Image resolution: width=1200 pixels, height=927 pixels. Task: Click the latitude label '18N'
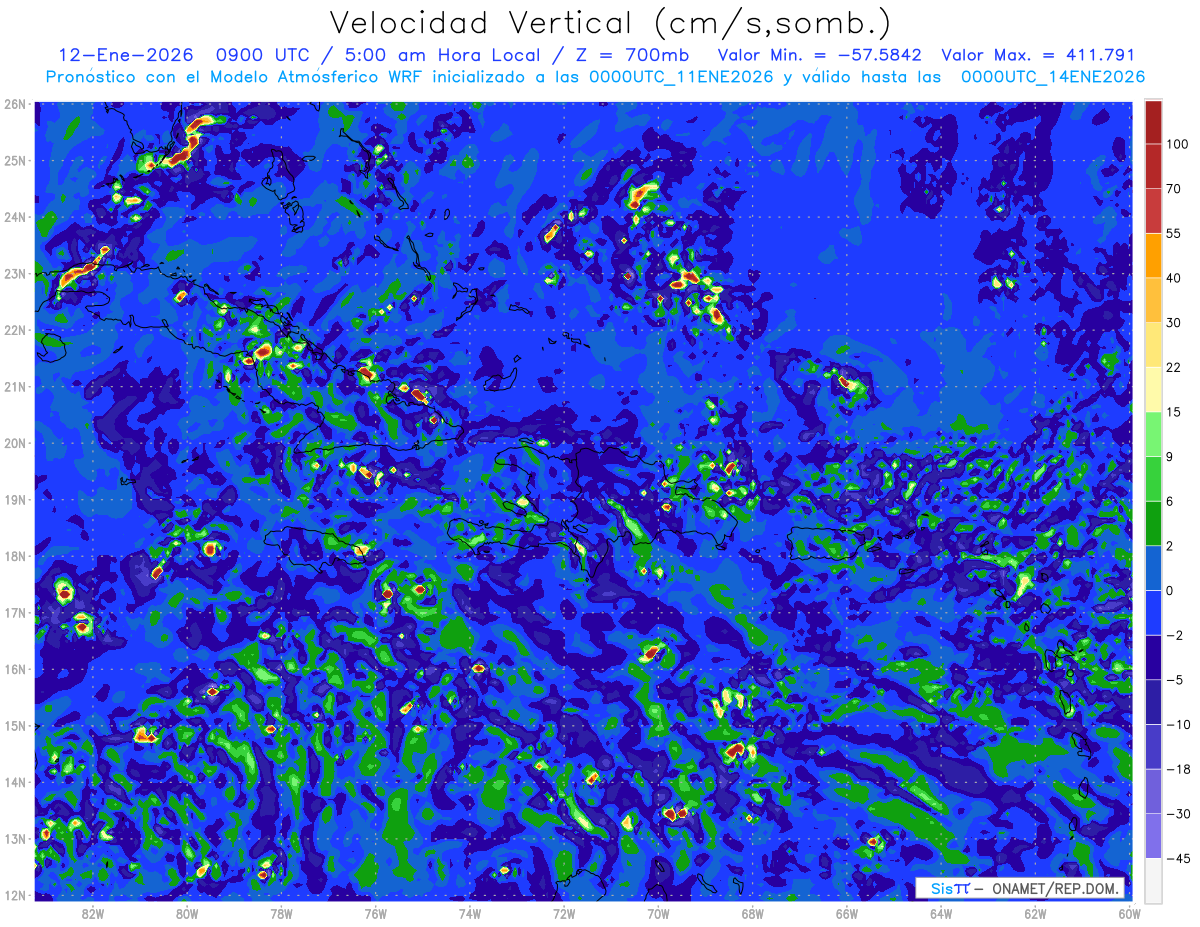coord(15,556)
